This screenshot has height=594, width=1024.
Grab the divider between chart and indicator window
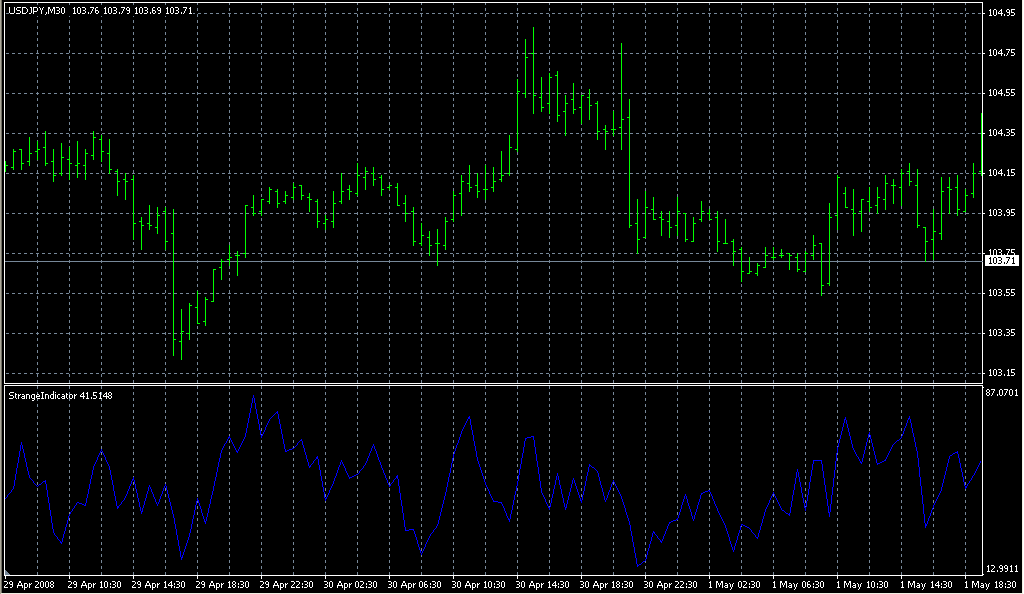click(490, 384)
